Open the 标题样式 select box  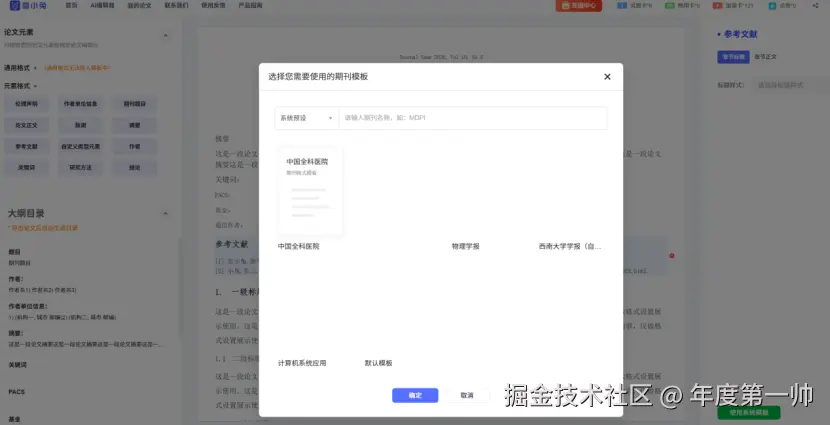pos(791,85)
